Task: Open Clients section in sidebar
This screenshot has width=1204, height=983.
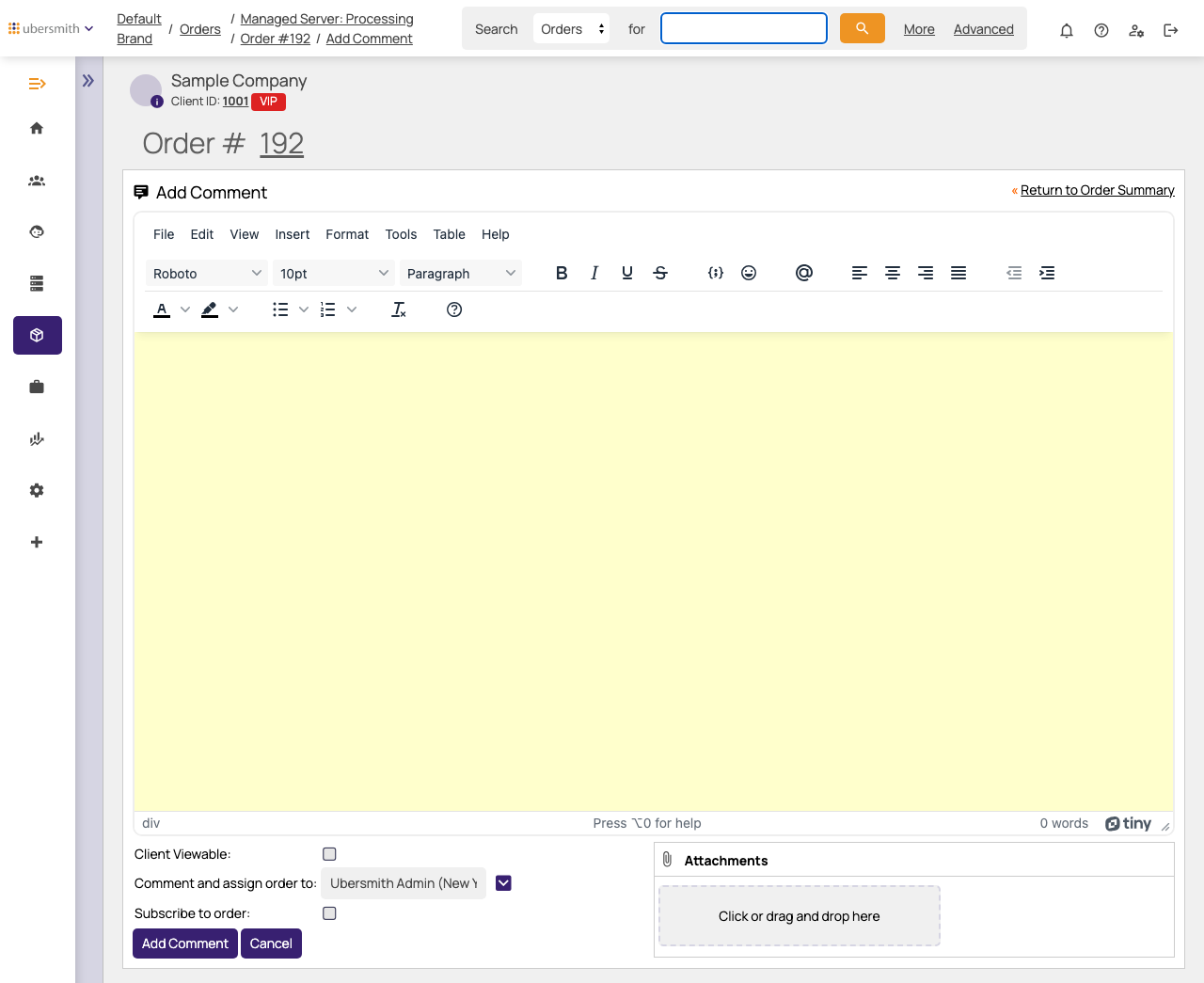Action: coord(37,181)
